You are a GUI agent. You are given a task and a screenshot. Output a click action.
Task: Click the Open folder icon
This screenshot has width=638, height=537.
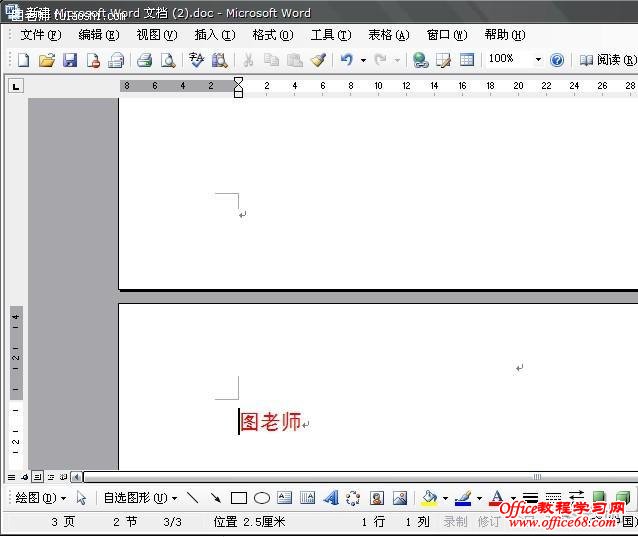click(46, 60)
